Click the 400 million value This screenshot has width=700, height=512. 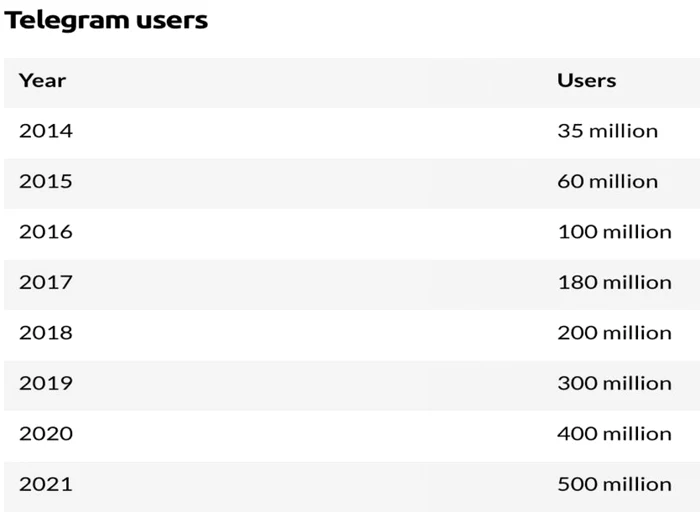pos(615,433)
